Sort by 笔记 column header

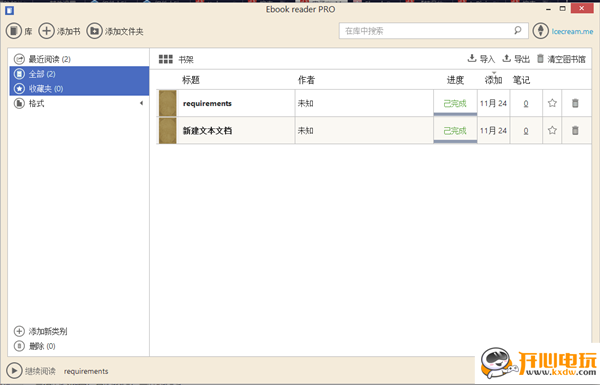point(521,80)
